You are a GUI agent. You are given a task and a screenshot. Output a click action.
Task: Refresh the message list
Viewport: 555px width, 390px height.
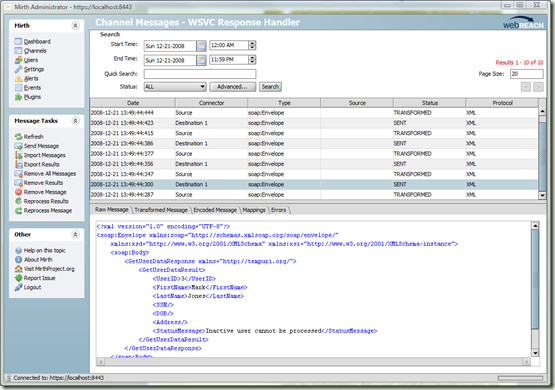pos(29,137)
